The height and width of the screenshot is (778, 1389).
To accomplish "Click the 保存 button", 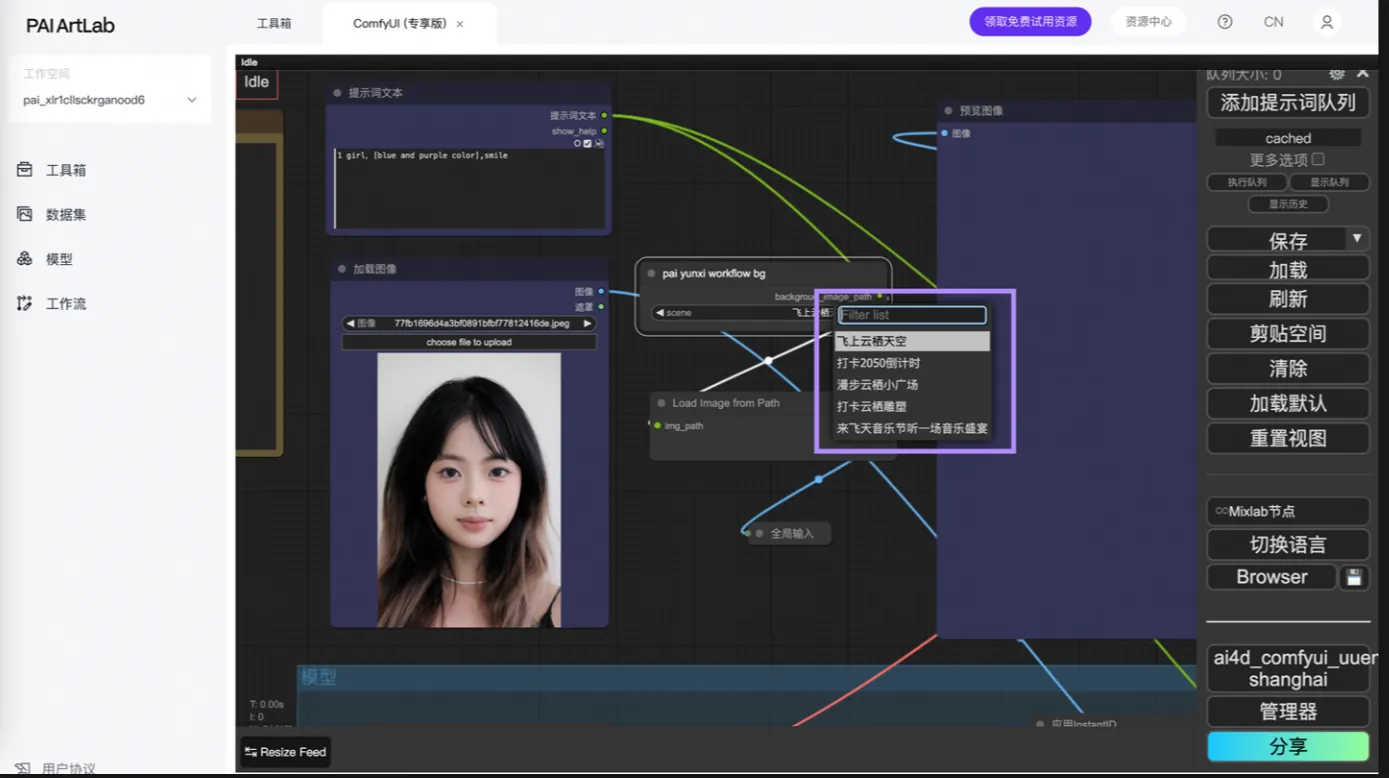I will pos(1277,240).
